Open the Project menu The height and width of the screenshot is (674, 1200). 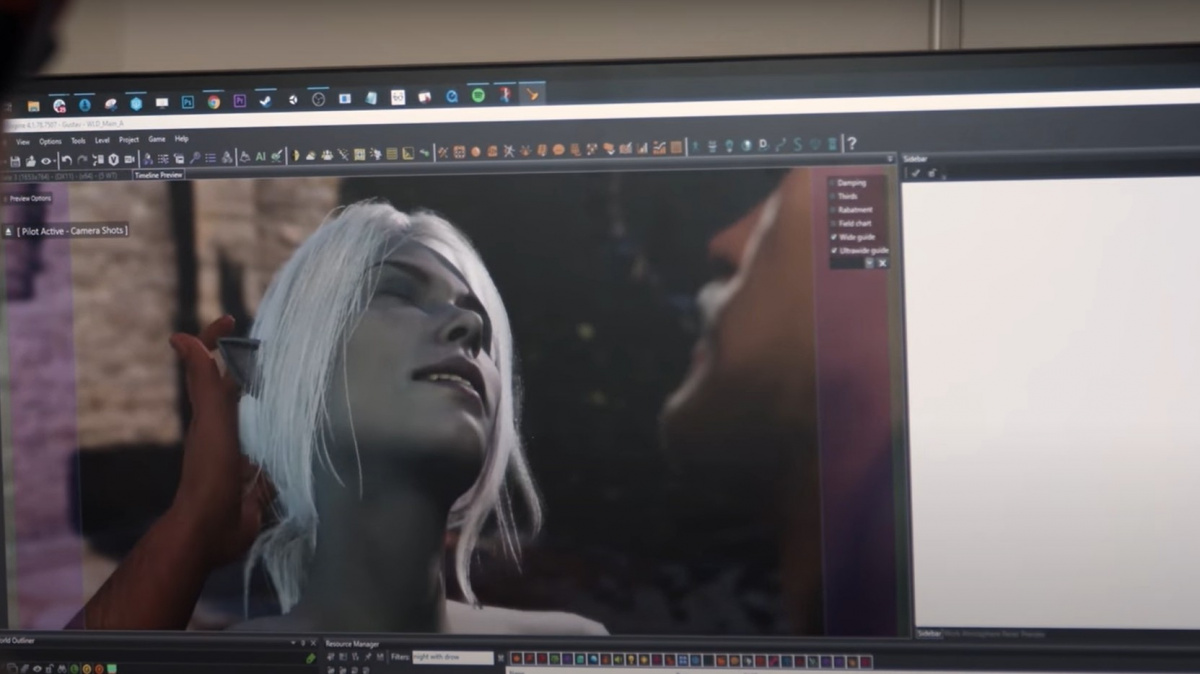[x=129, y=140]
